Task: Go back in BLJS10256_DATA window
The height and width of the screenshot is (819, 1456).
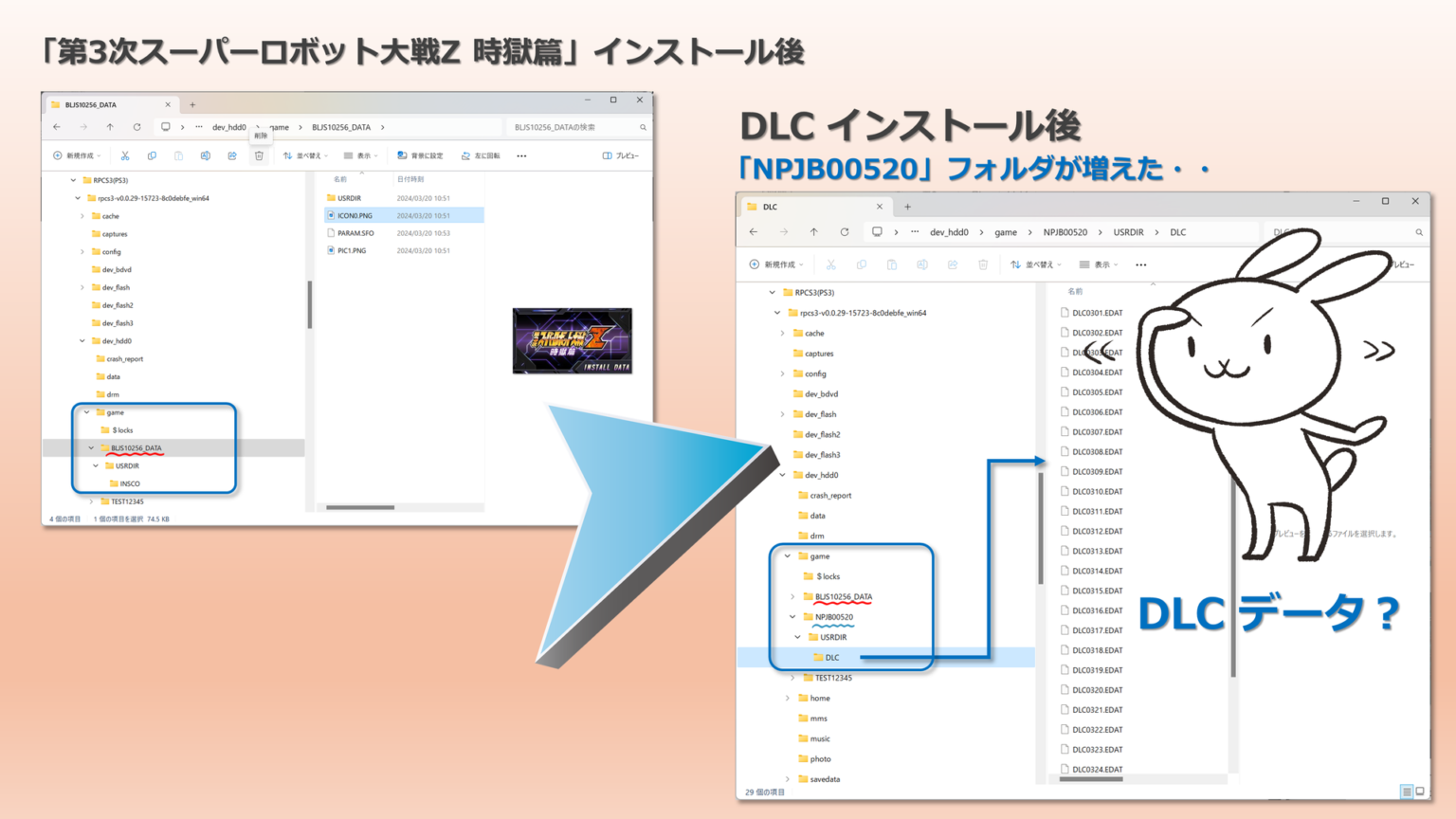Action: click(x=57, y=127)
